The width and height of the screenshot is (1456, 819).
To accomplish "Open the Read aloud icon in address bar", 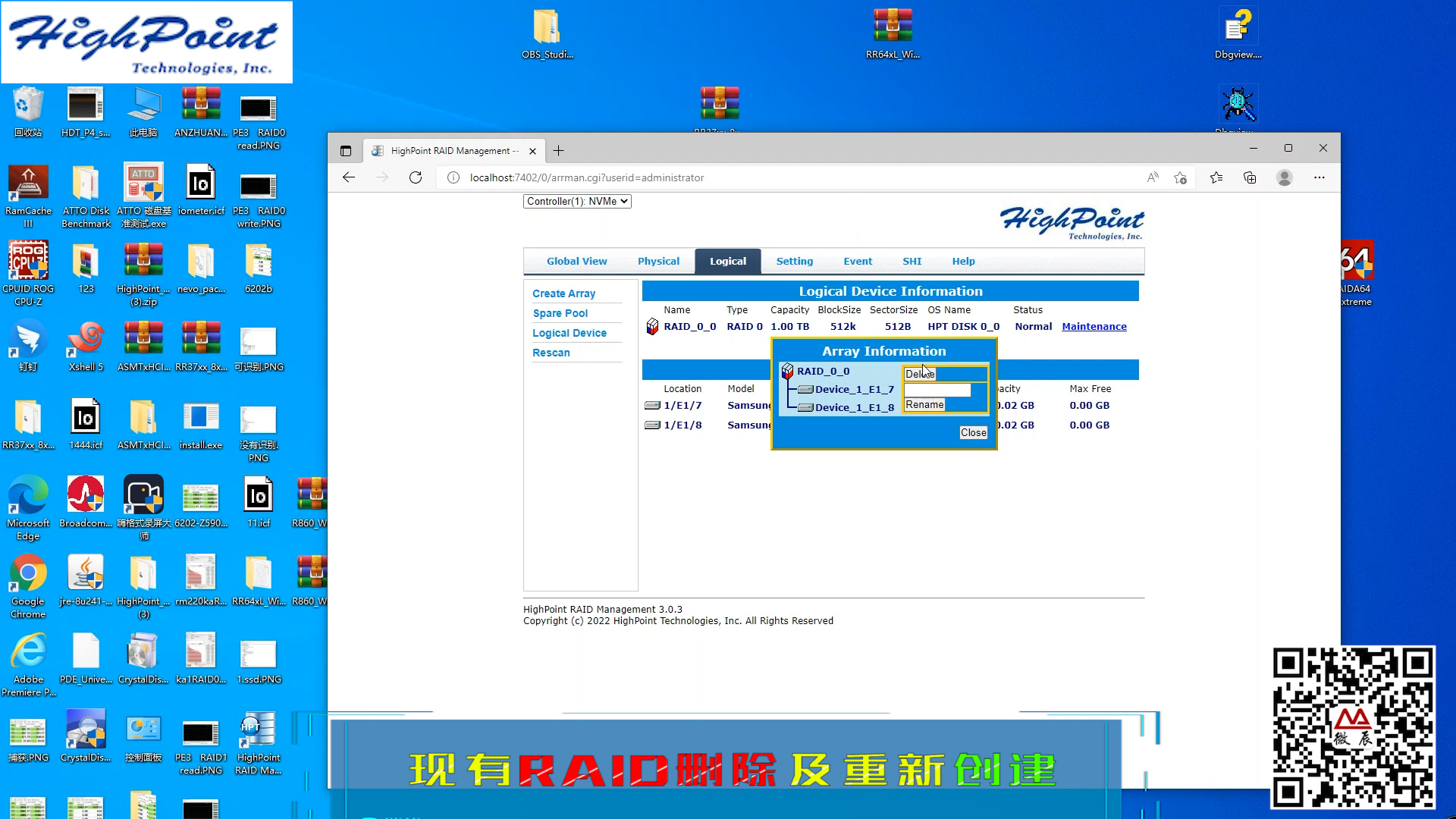I will click(1153, 177).
